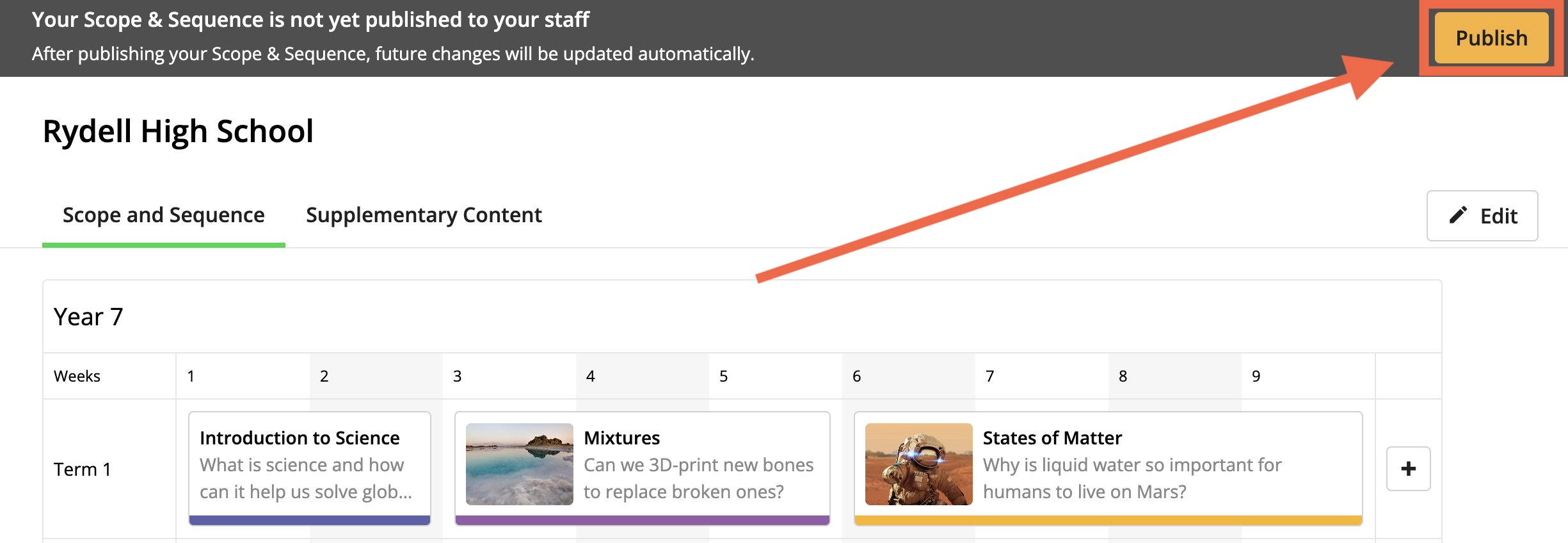
Task: Click the Edit button
Action: click(x=1482, y=216)
